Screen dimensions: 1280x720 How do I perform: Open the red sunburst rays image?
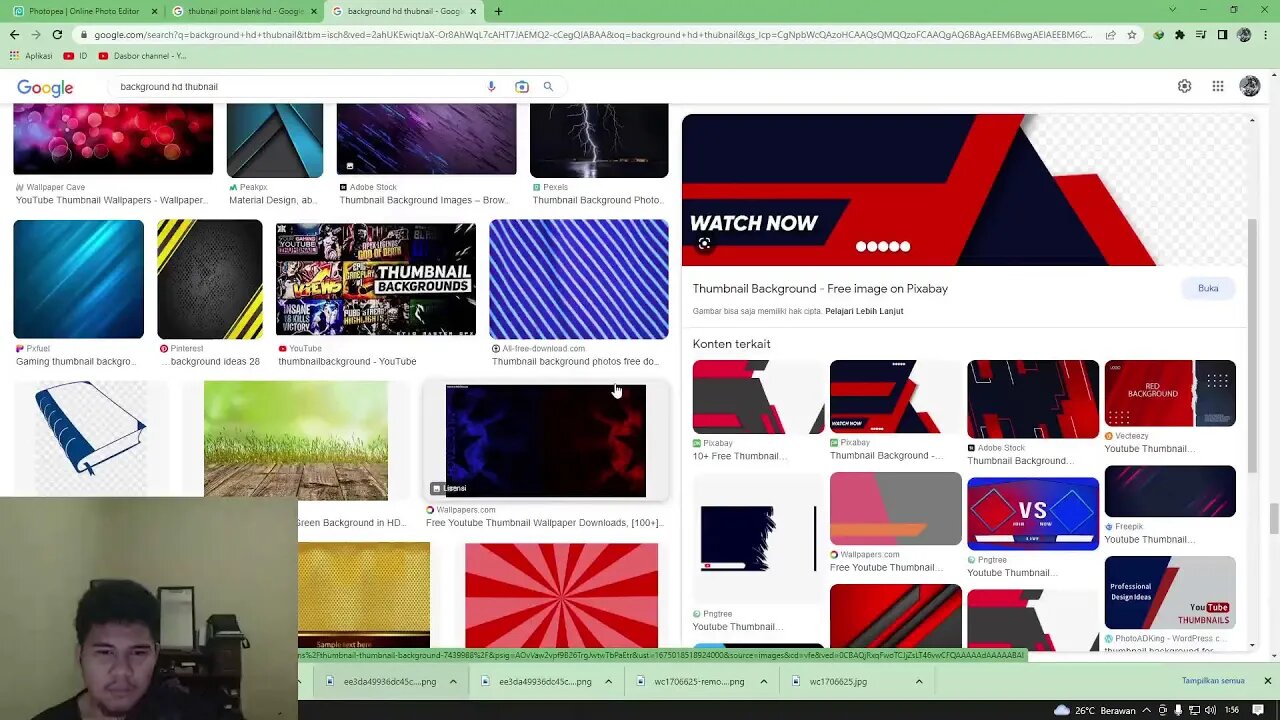pyautogui.click(x=561, y=595)
